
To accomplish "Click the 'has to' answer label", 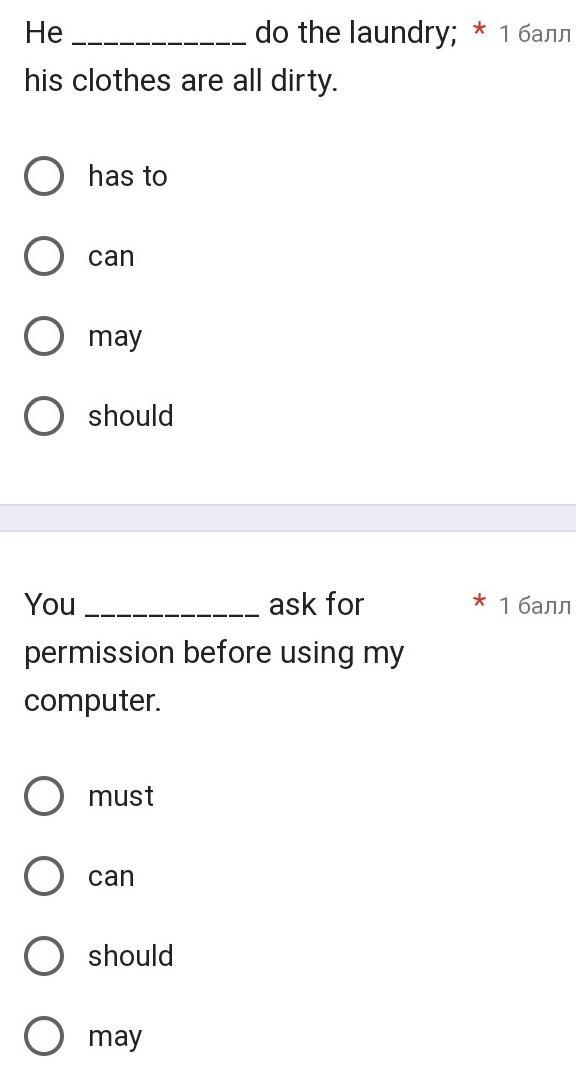I will 127,176.
